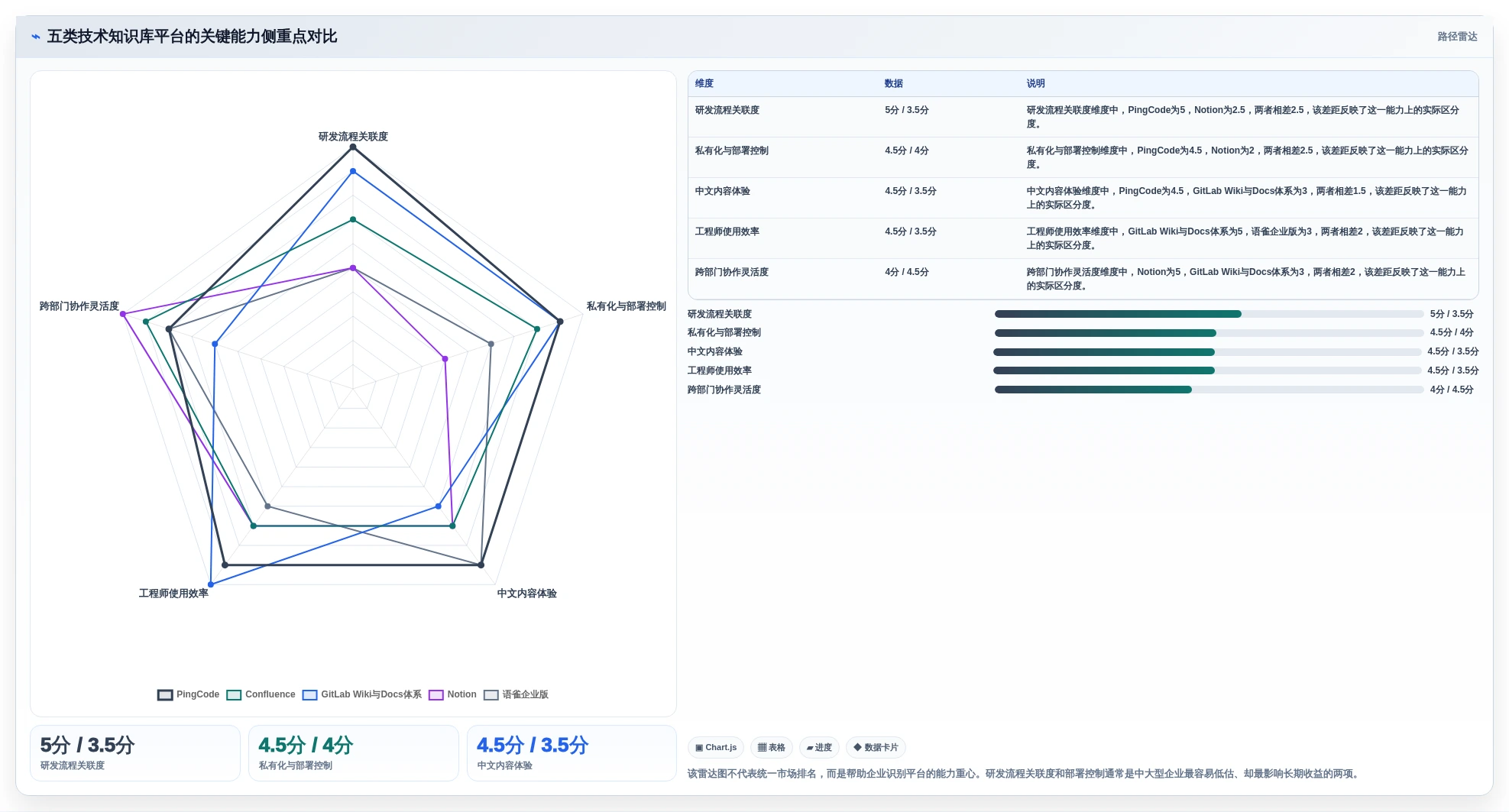The image size is (1509, 812).
Task: Click PingCode top data point on radar
Action: pyautogui.click(x=353, y=147)
